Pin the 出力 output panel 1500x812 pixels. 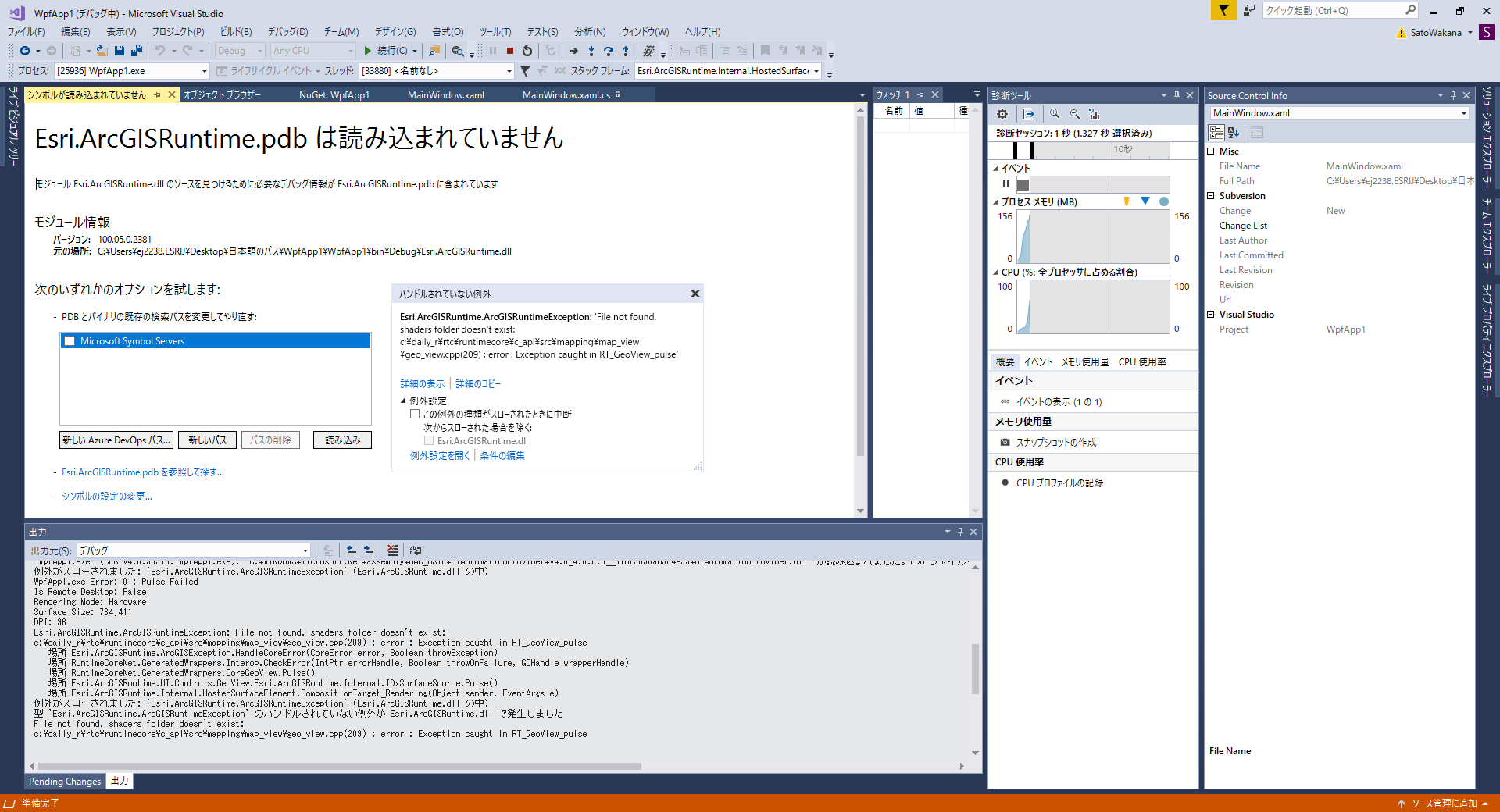960,532
